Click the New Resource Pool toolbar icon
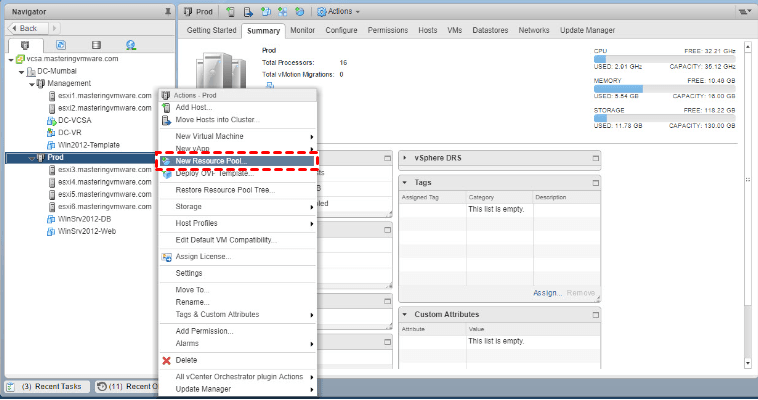 (300, 12)
